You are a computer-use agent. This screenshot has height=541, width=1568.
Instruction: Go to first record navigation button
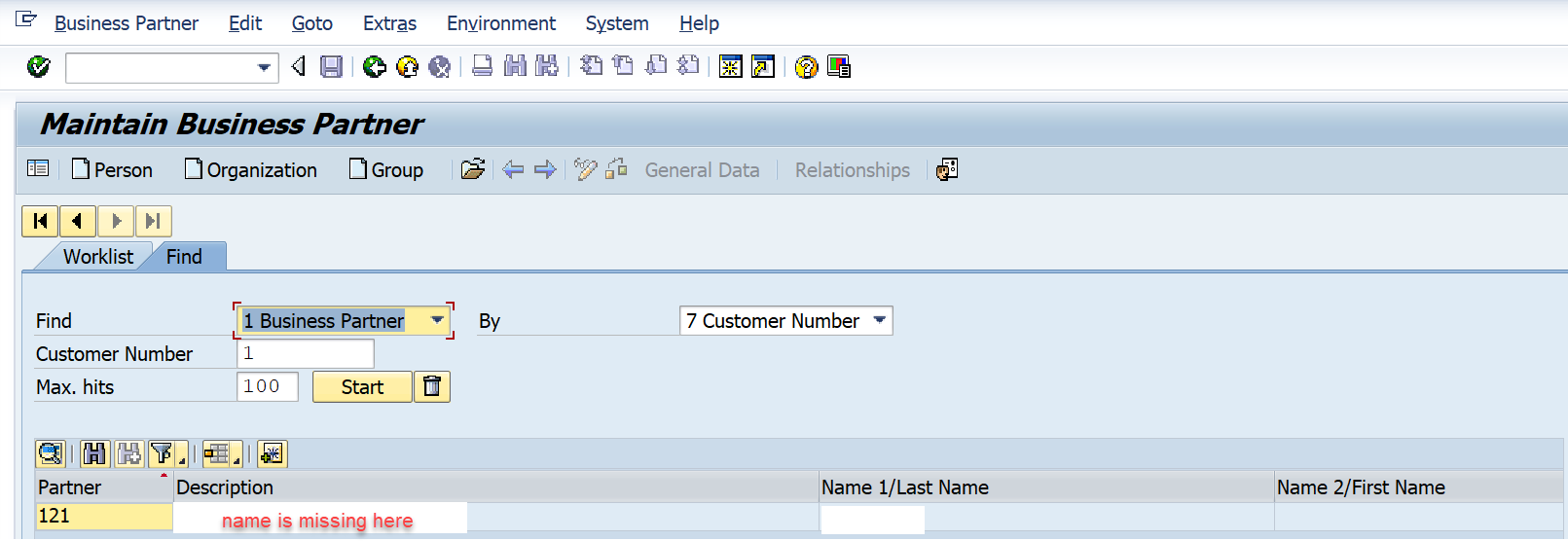pyautogui.click(x=40, y=221)
